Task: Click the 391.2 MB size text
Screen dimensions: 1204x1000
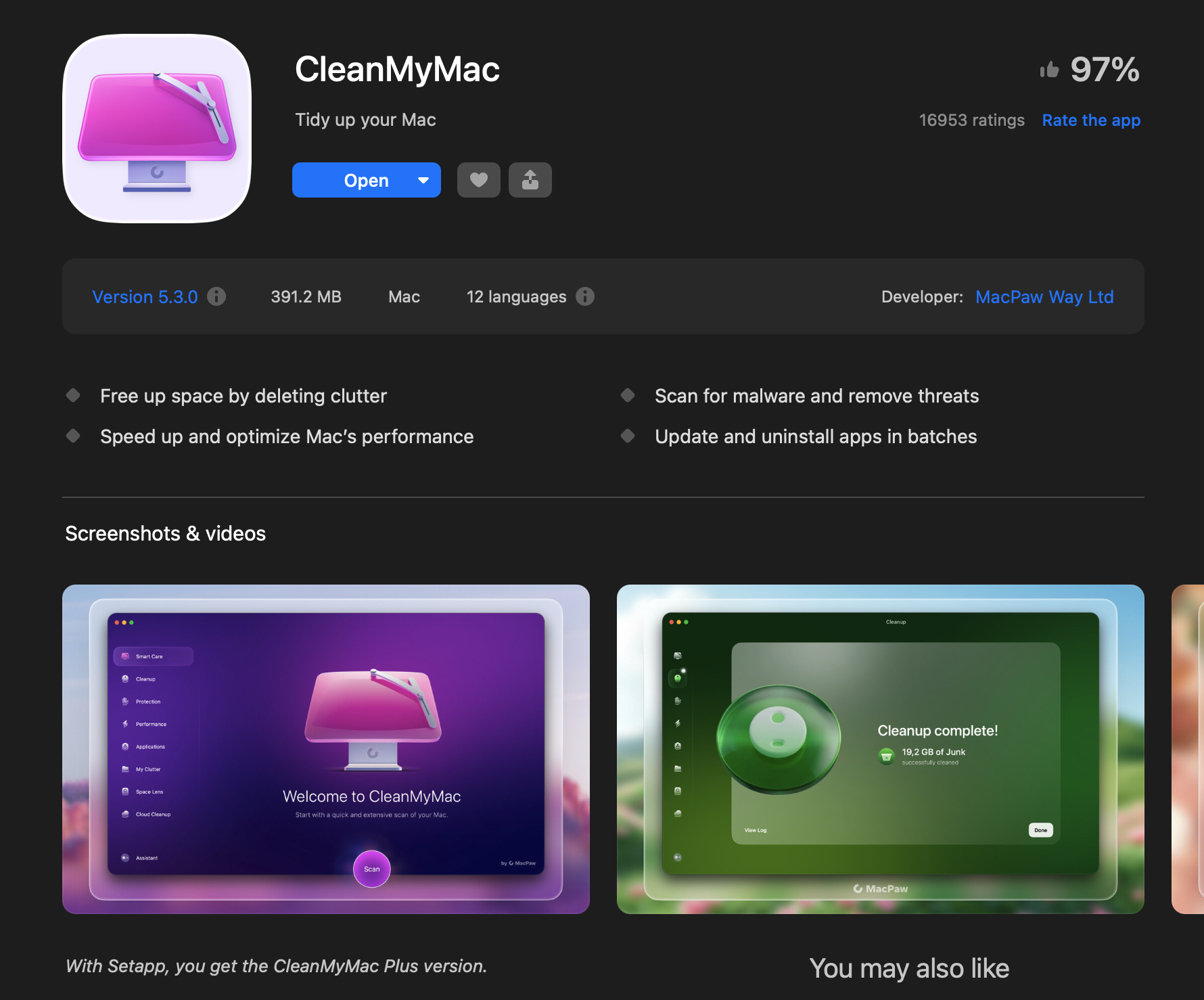Action: [x=306, y=297]
